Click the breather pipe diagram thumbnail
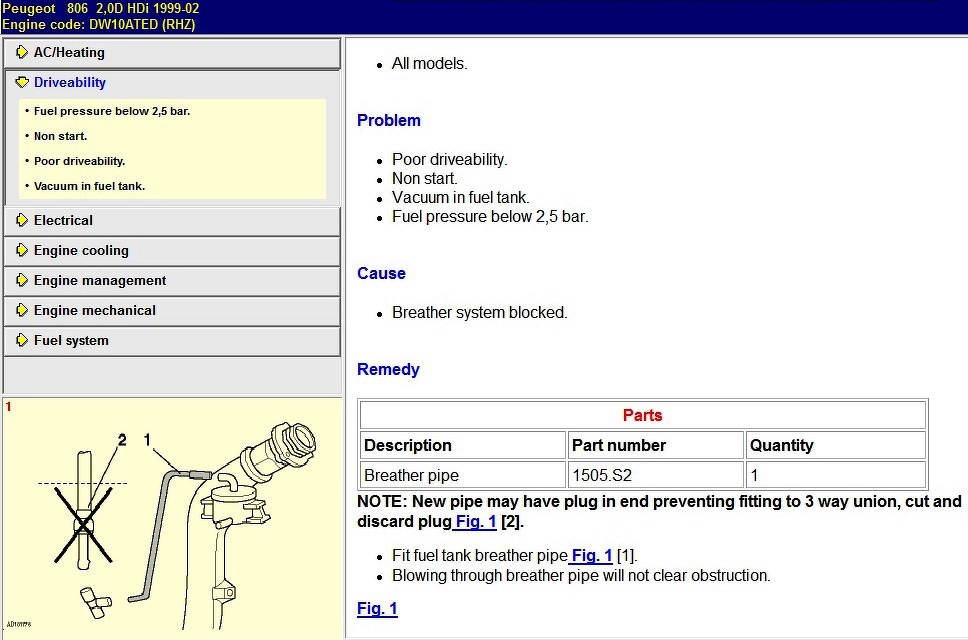The image size is (968, 640). [172, 517]
